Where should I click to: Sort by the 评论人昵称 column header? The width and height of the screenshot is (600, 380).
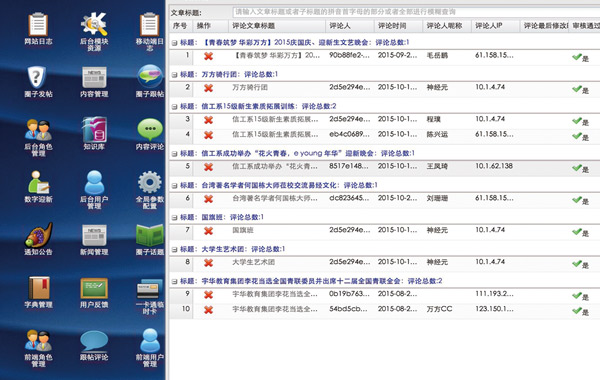(447, 26)
